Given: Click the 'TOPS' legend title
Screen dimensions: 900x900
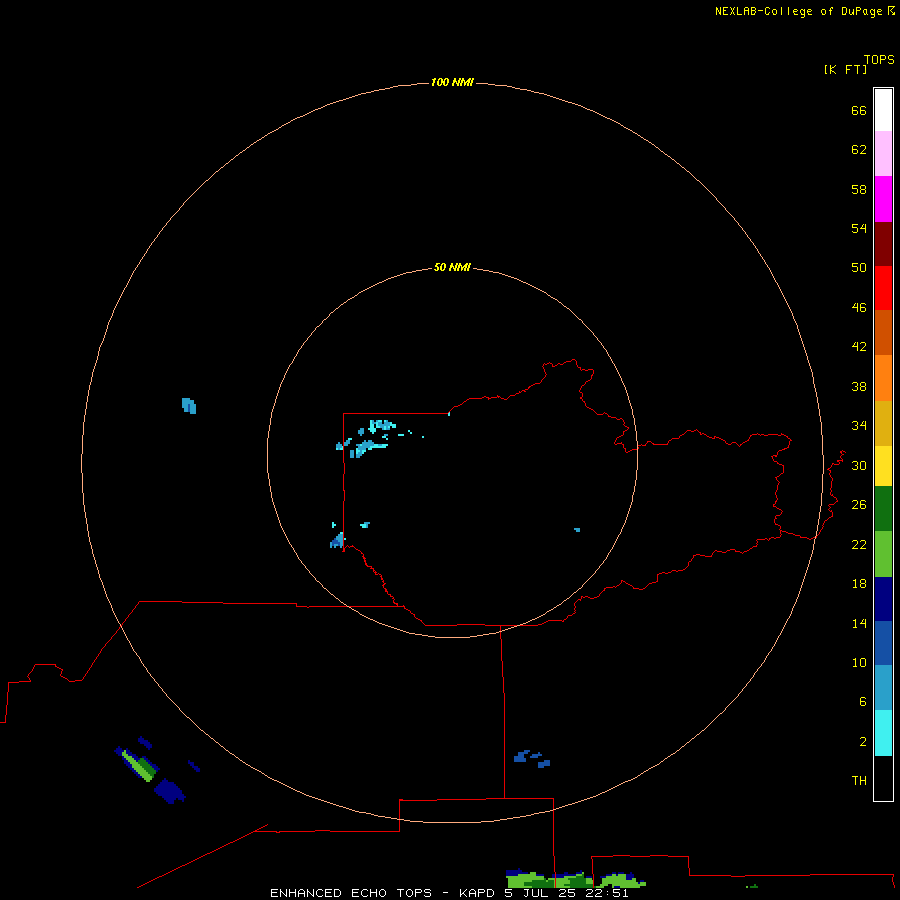Looking at the screenshot, I should 879,59.
